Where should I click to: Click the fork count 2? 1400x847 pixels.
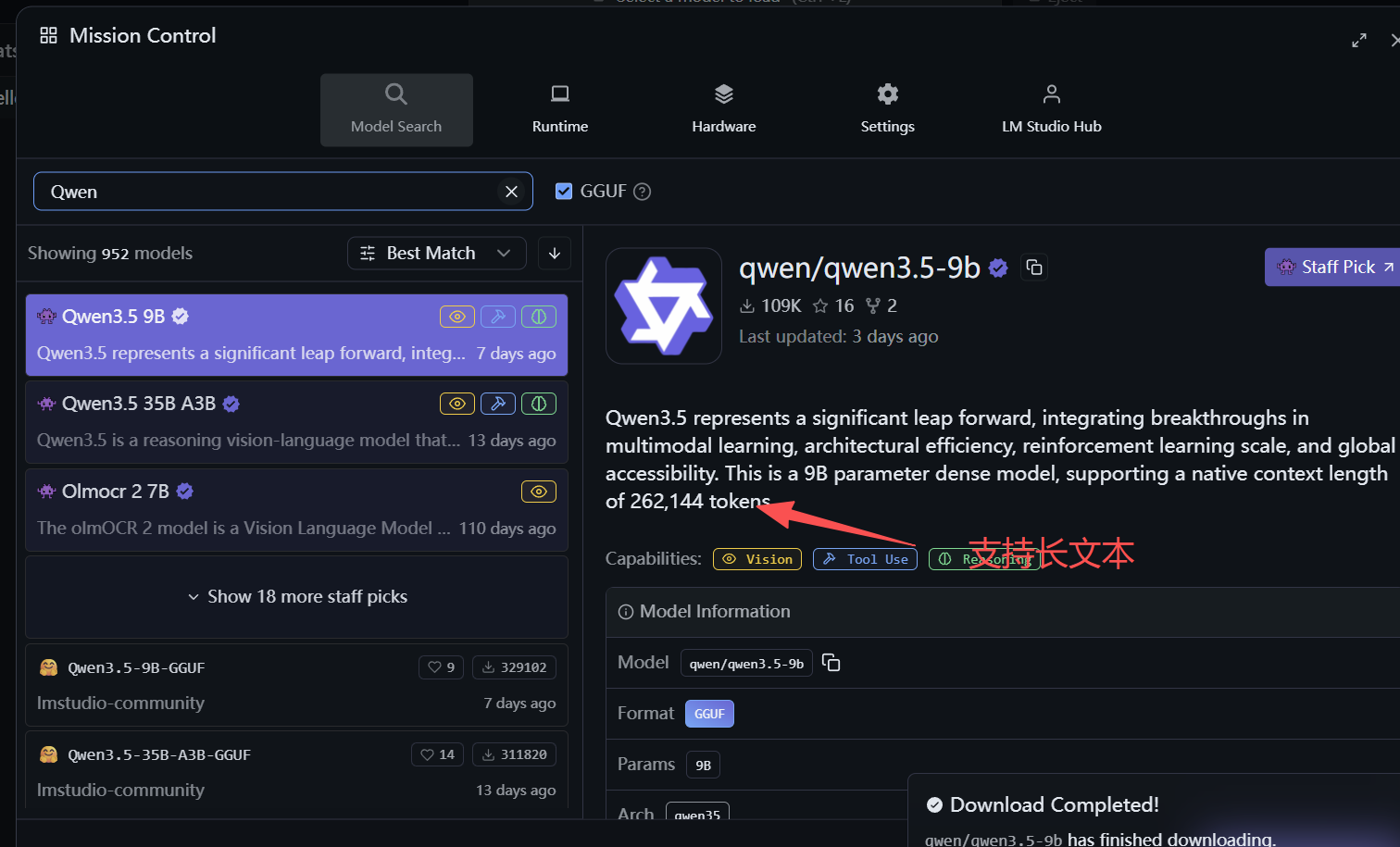click(x=881, y=305)
